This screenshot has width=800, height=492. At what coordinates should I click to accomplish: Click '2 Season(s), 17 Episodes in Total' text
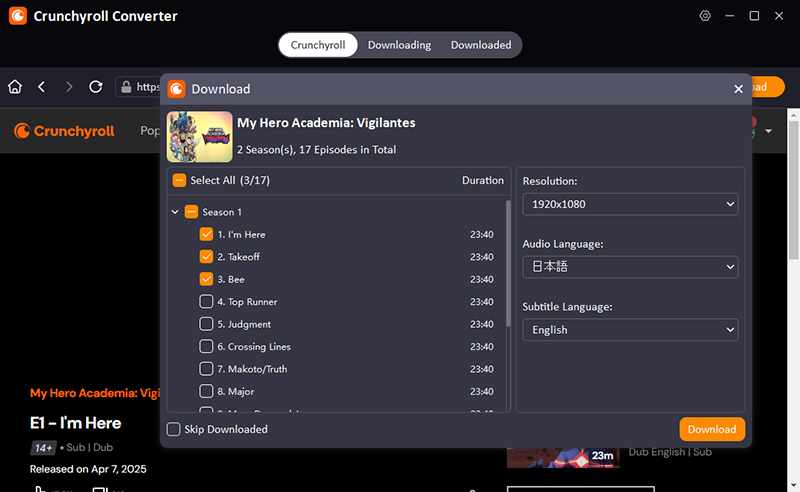[x=316, y=150]
